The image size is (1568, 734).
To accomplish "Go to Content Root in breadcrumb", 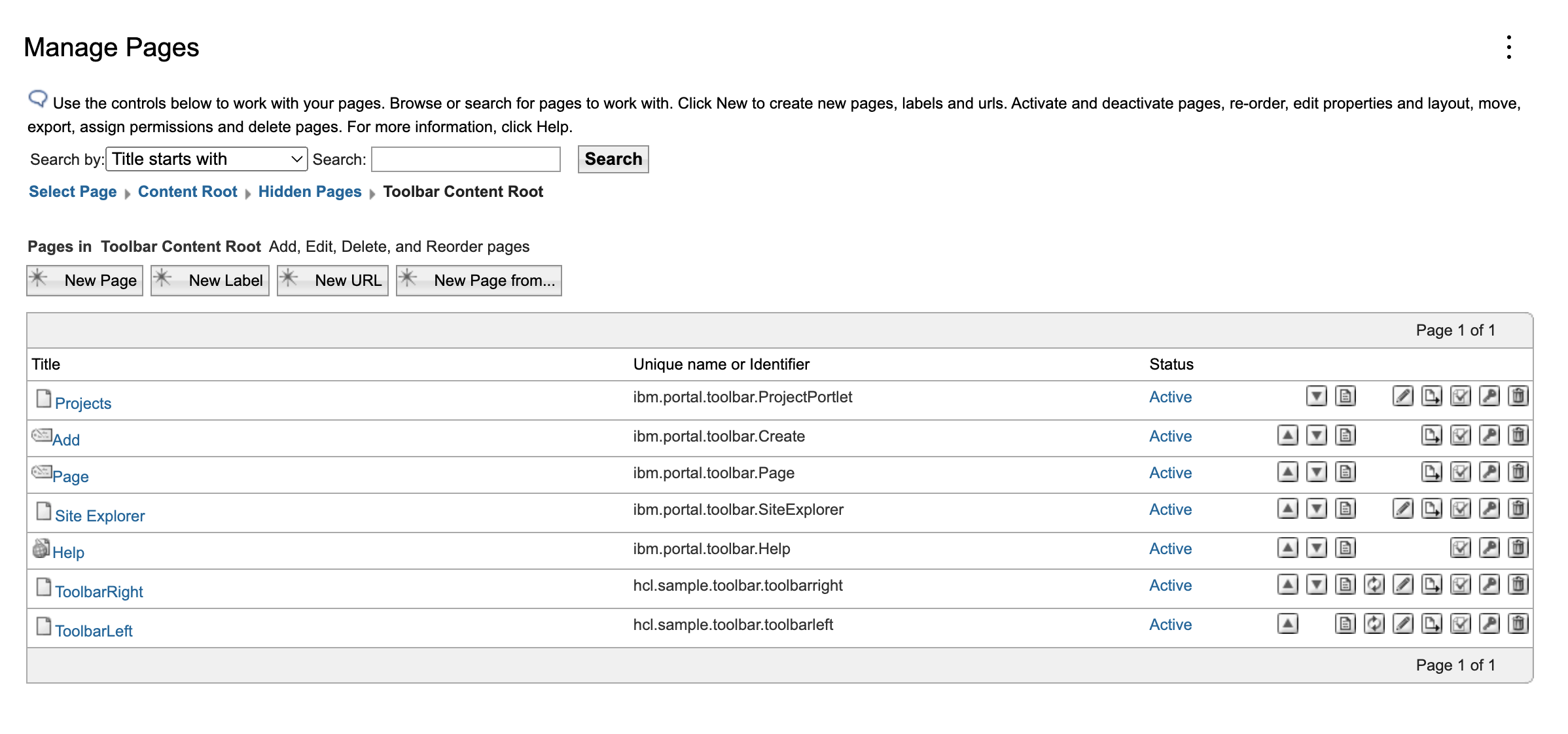I will click(x=188, y=191).
